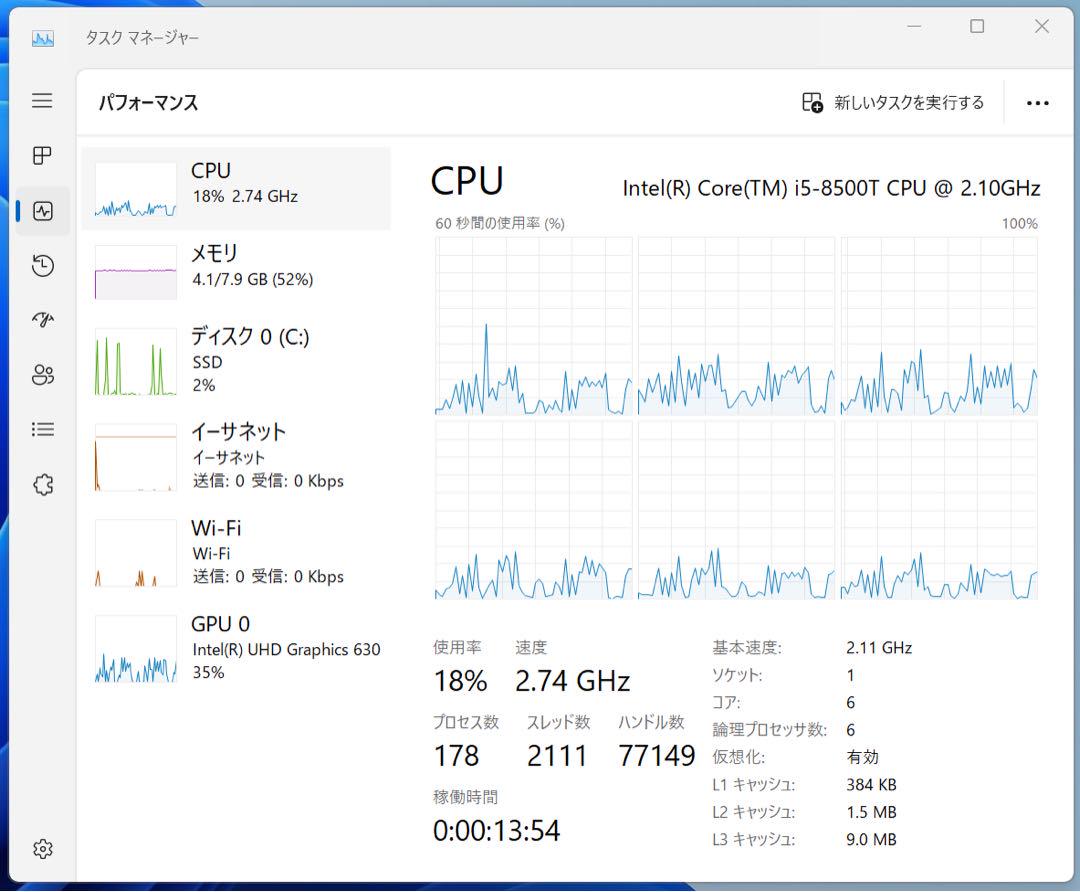Screen dimensions: 1080x892
Task: Open the Processes page icon
Action: coord(42,156)
